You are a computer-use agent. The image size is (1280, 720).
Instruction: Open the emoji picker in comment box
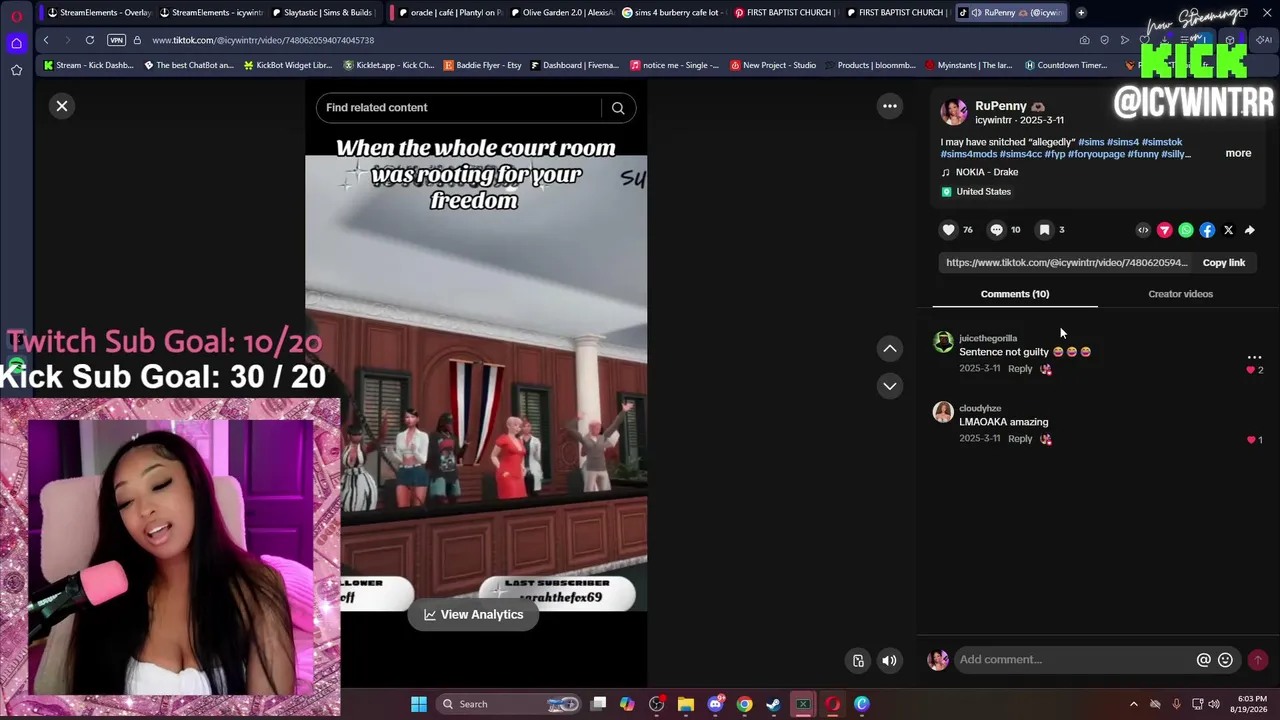1225,660
